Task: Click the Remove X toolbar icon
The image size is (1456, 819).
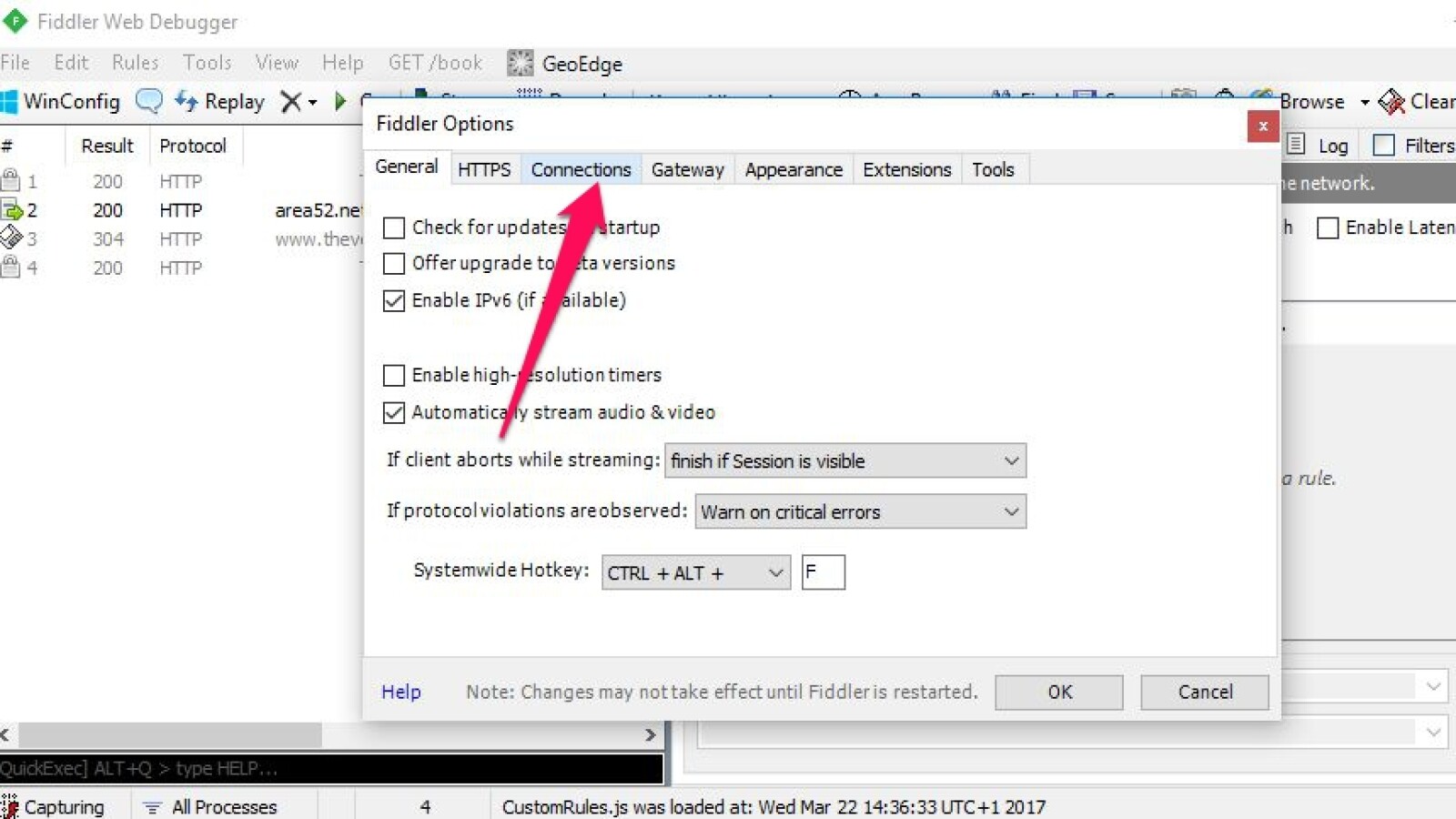Action: pyautogui.click(x=290, y=101)
